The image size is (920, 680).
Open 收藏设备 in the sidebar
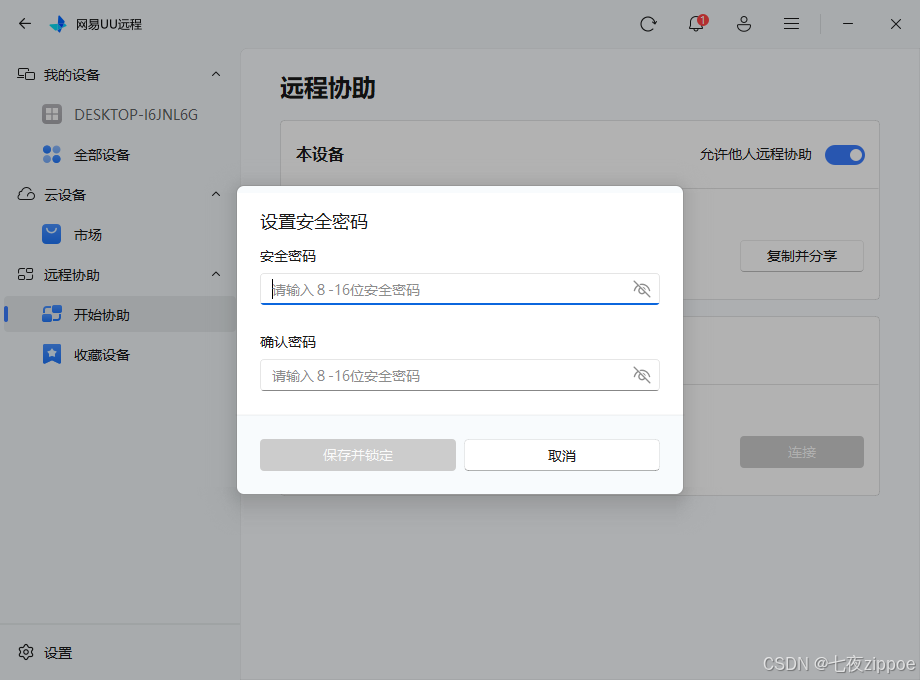(120, 354)
